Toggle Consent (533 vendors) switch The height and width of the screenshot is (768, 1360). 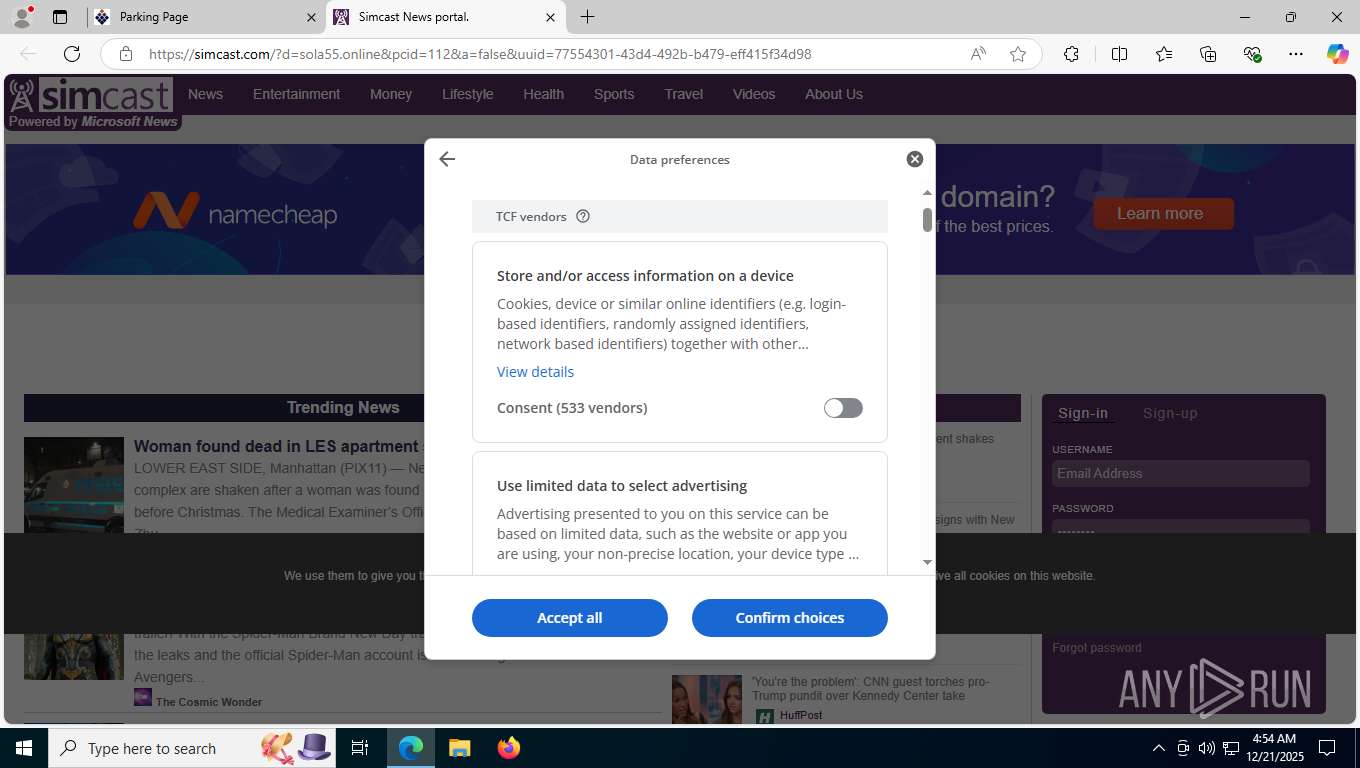(843, 408)
